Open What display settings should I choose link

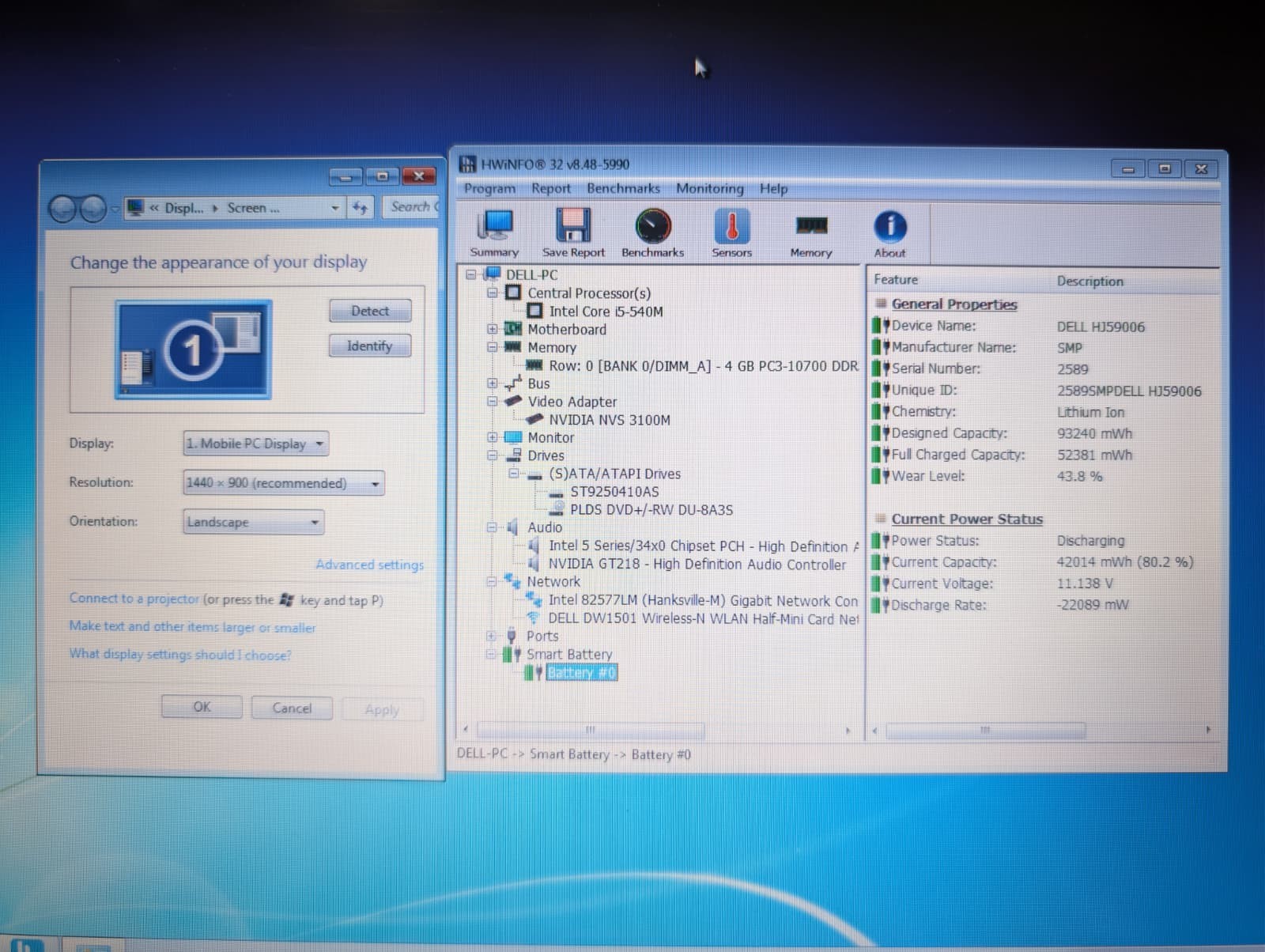point(179,654)
